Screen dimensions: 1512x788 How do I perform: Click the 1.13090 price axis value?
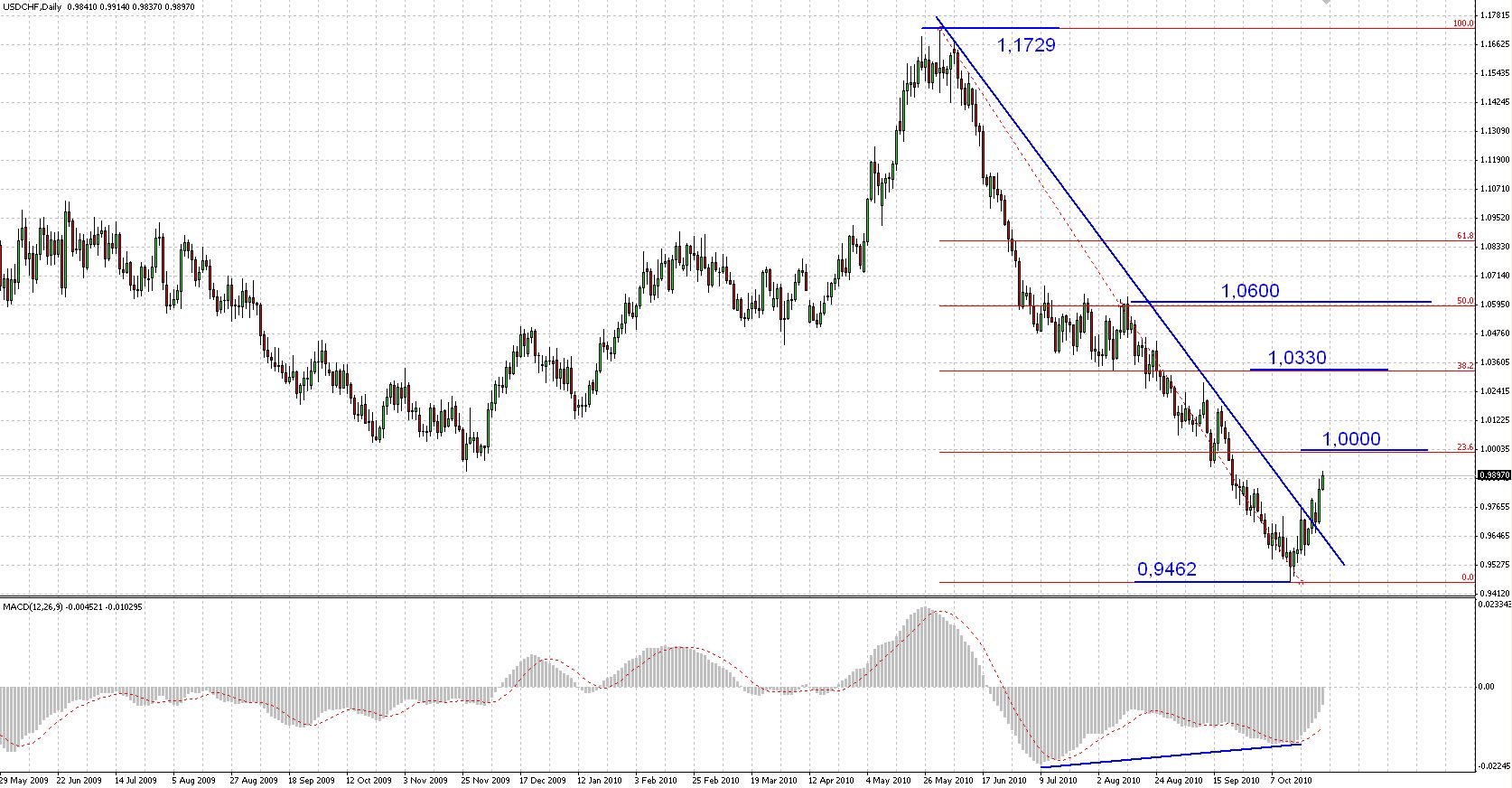tap(1495, 130)
